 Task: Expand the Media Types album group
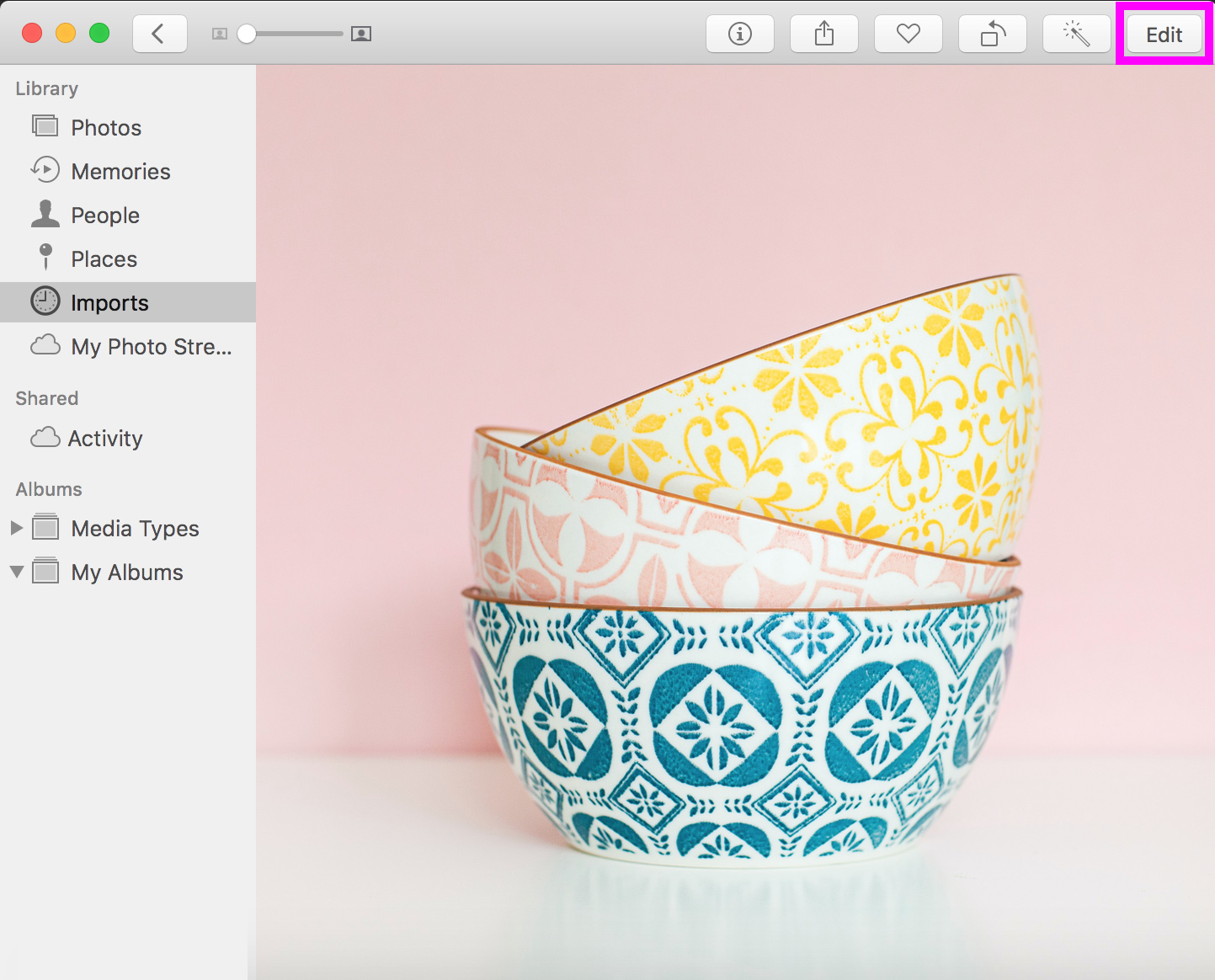pyautogui.click(x=17, y=528)
